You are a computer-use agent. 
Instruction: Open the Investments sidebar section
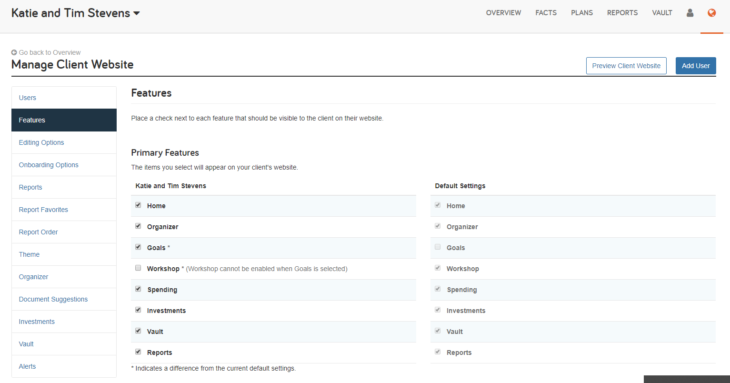(x=64, y=321)
